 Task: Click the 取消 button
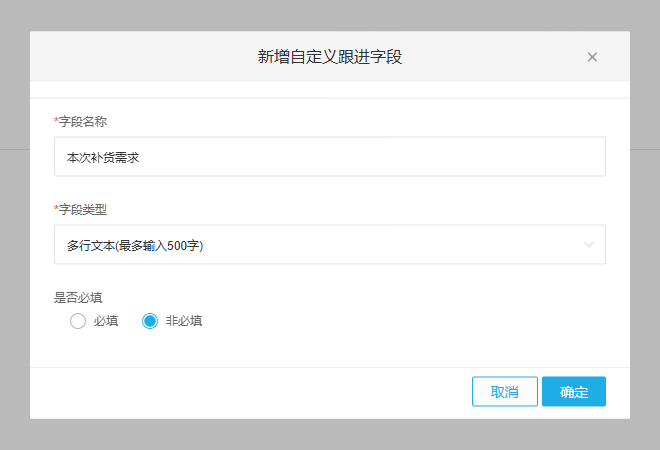tap(505, 391)
